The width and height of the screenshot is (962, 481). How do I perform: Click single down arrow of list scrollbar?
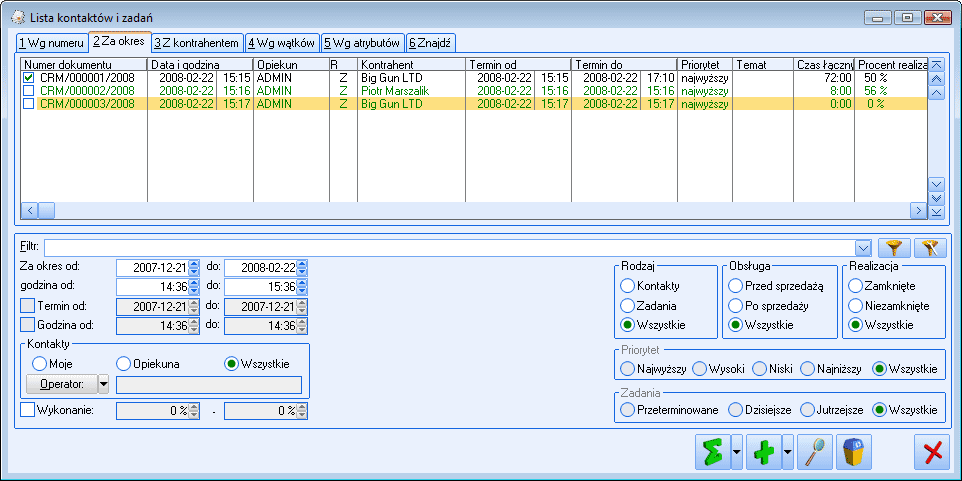point(936,184)
